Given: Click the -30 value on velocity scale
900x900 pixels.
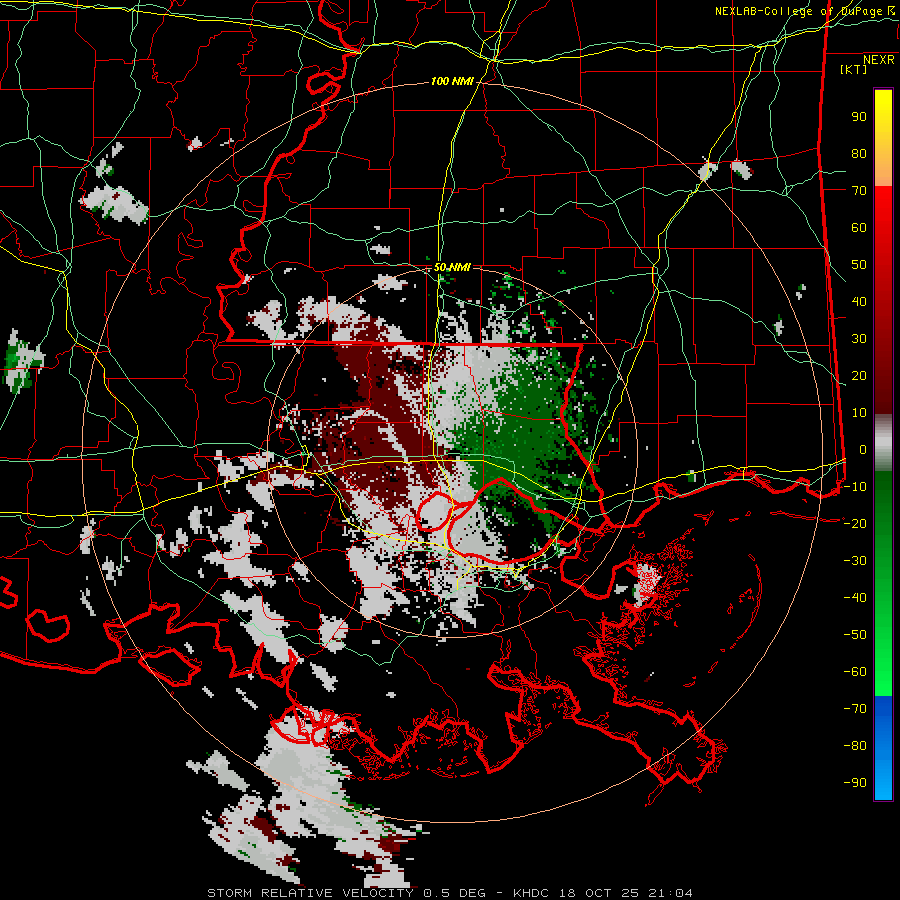Looking at the screenshot, I should pos(855,561).
